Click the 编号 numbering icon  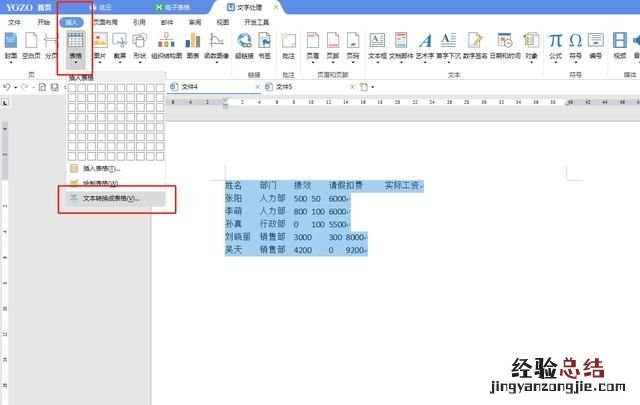[x=596, y=41]
